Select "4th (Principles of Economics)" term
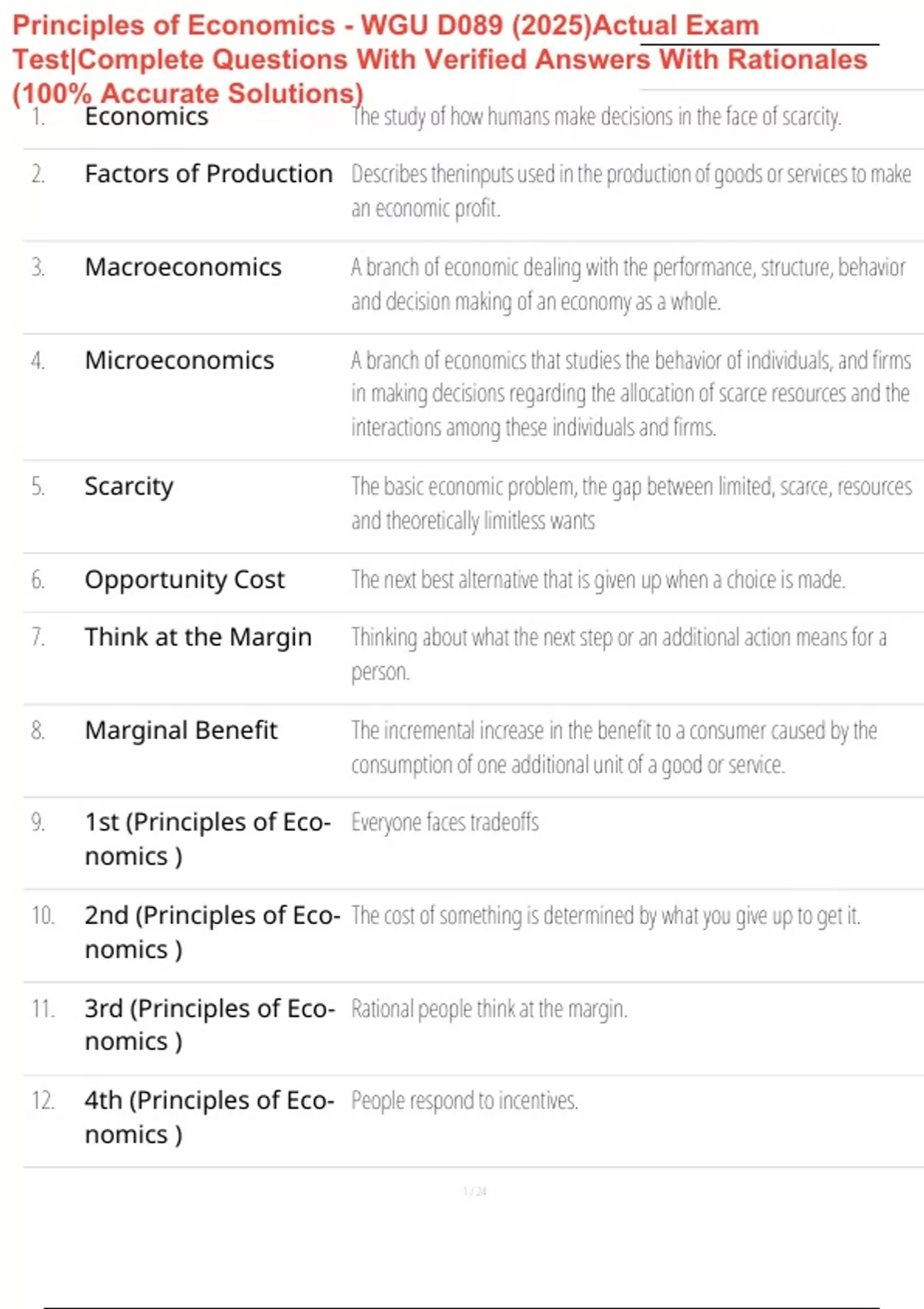Image resolution: width=924 pixels, height=1309 pixels. pyautogui.click(x=209, y=1116)
